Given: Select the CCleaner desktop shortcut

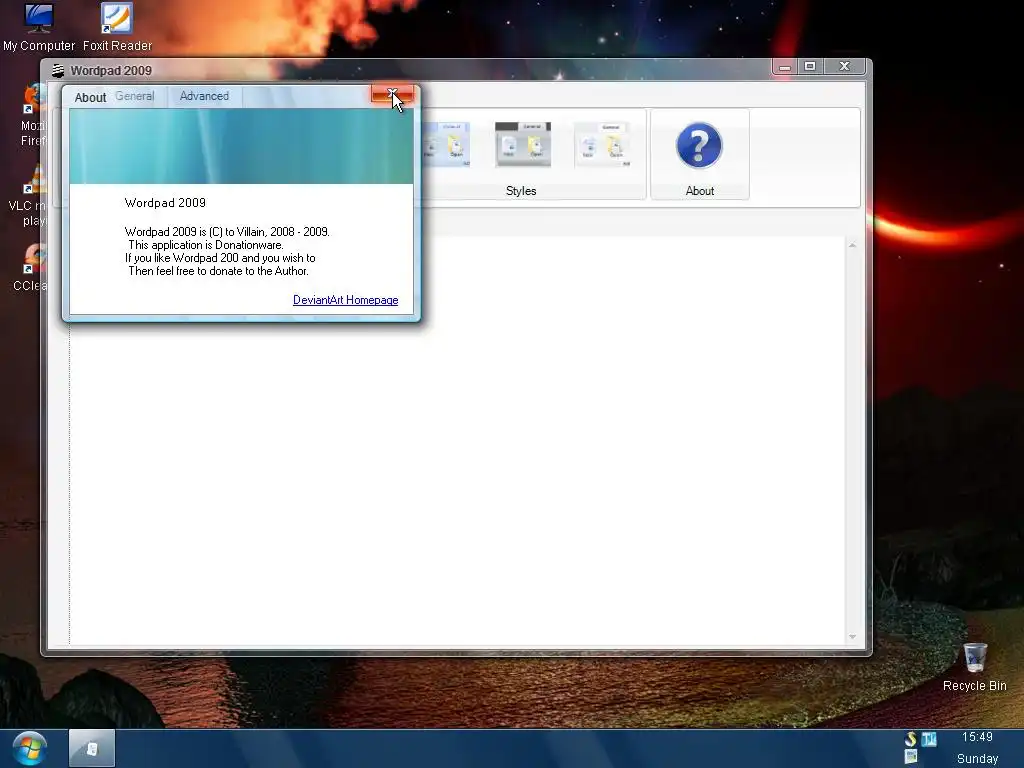Looking at the screenshot, I should click(x=31, y=268).
